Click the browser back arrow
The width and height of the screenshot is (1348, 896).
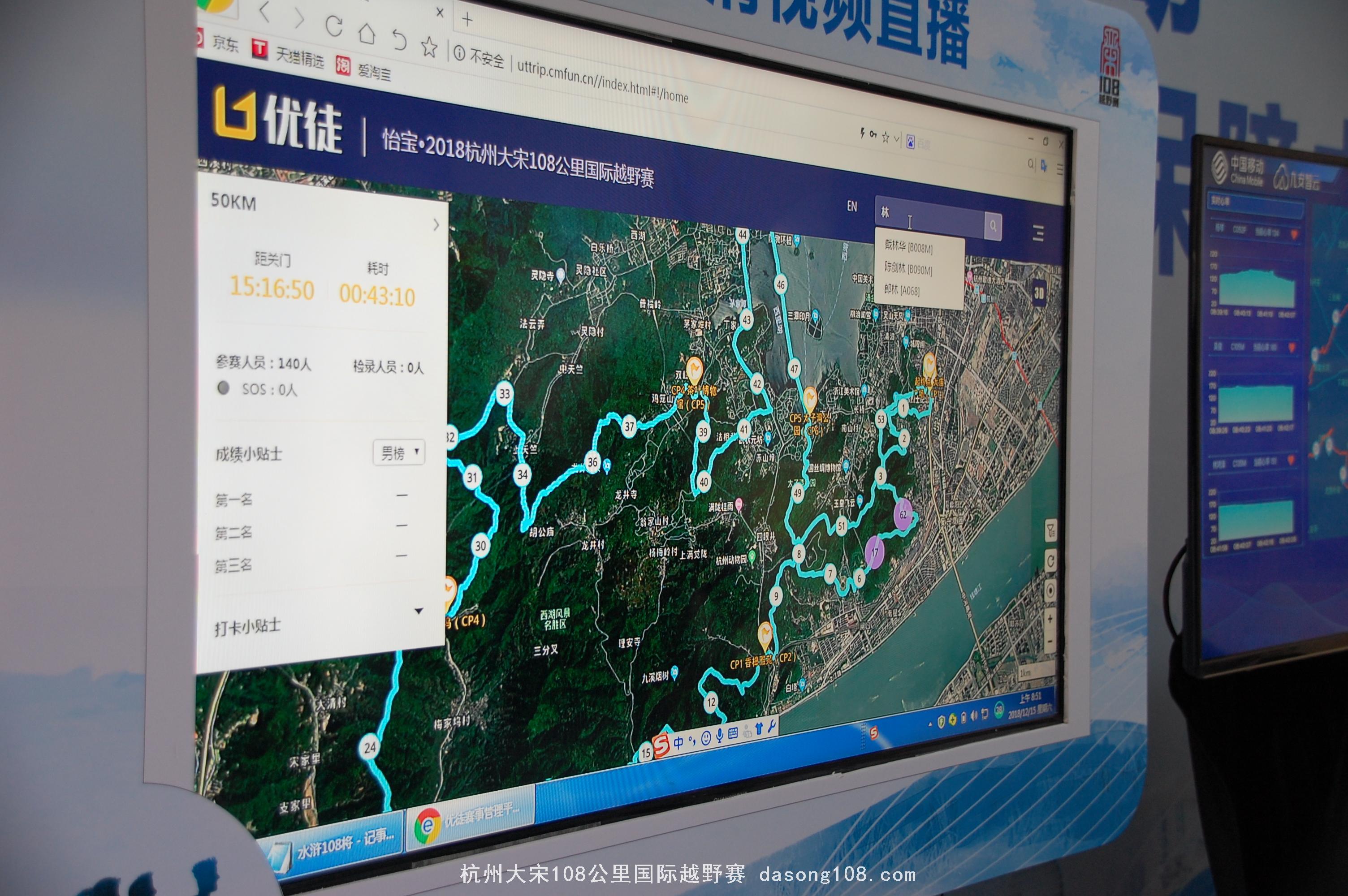264,12
